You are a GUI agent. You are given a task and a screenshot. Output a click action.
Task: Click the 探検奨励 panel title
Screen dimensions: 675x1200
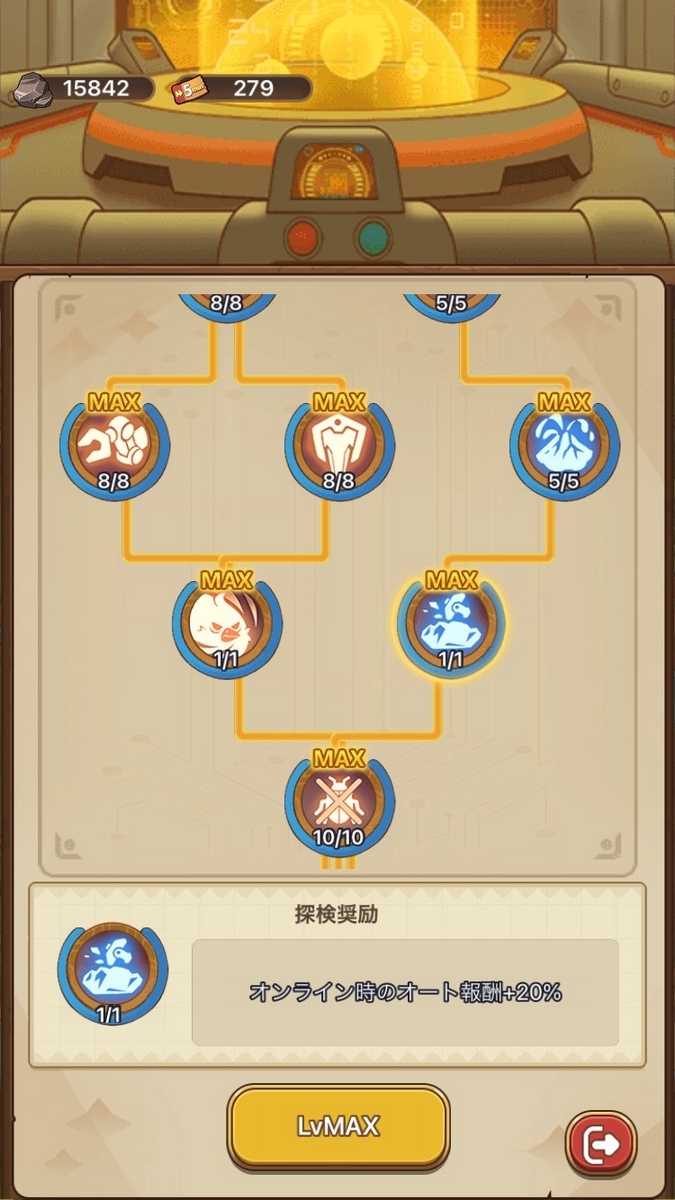point(338,914)
